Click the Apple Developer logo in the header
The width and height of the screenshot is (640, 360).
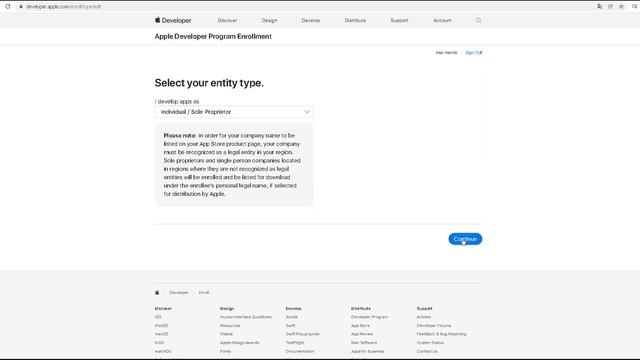point(173,20)
